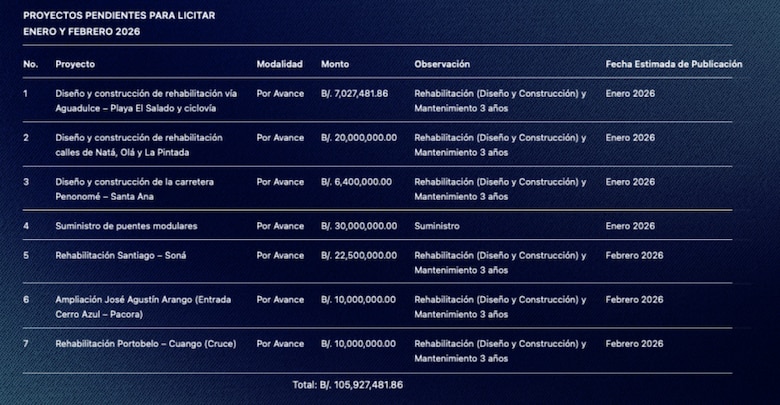Click the amount B/. 7,027,481.86
Image resolution: width=780 pixels, height=405 pixels.
(x=357, y=93)
